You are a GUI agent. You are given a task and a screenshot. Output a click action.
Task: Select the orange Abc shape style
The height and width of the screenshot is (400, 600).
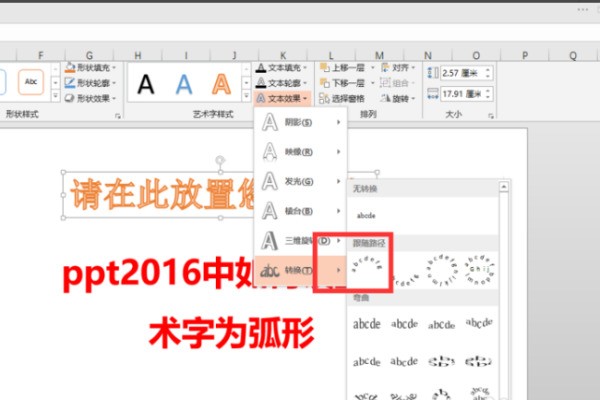pos(31,82)
